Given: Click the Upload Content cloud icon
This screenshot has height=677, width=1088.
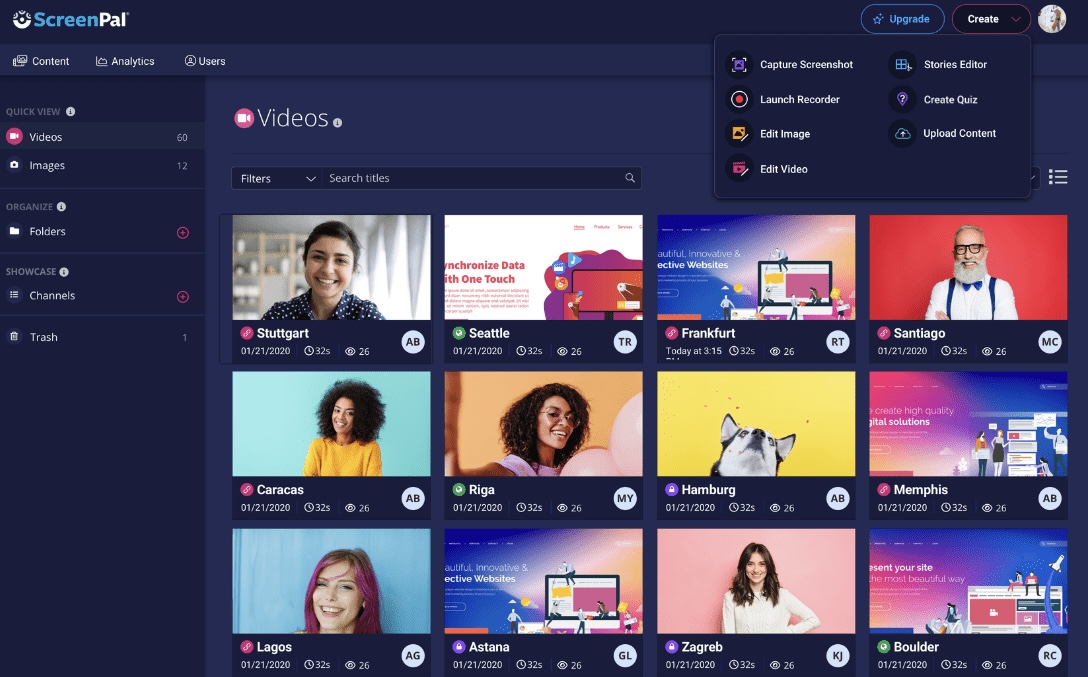Looking at the screenshot, I should click(902, 133).
